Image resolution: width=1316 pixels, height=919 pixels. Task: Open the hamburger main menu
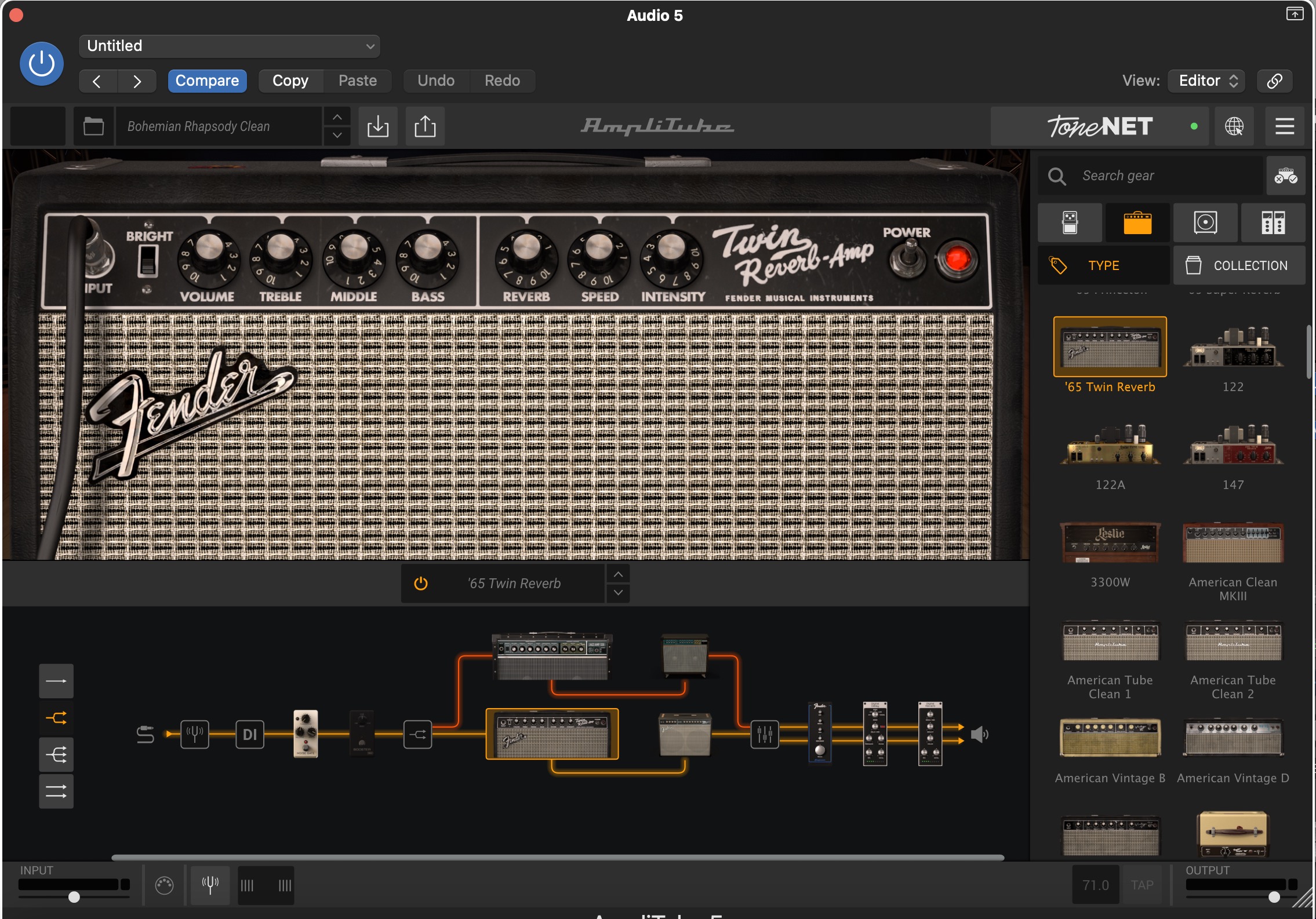click(1285, 126)
